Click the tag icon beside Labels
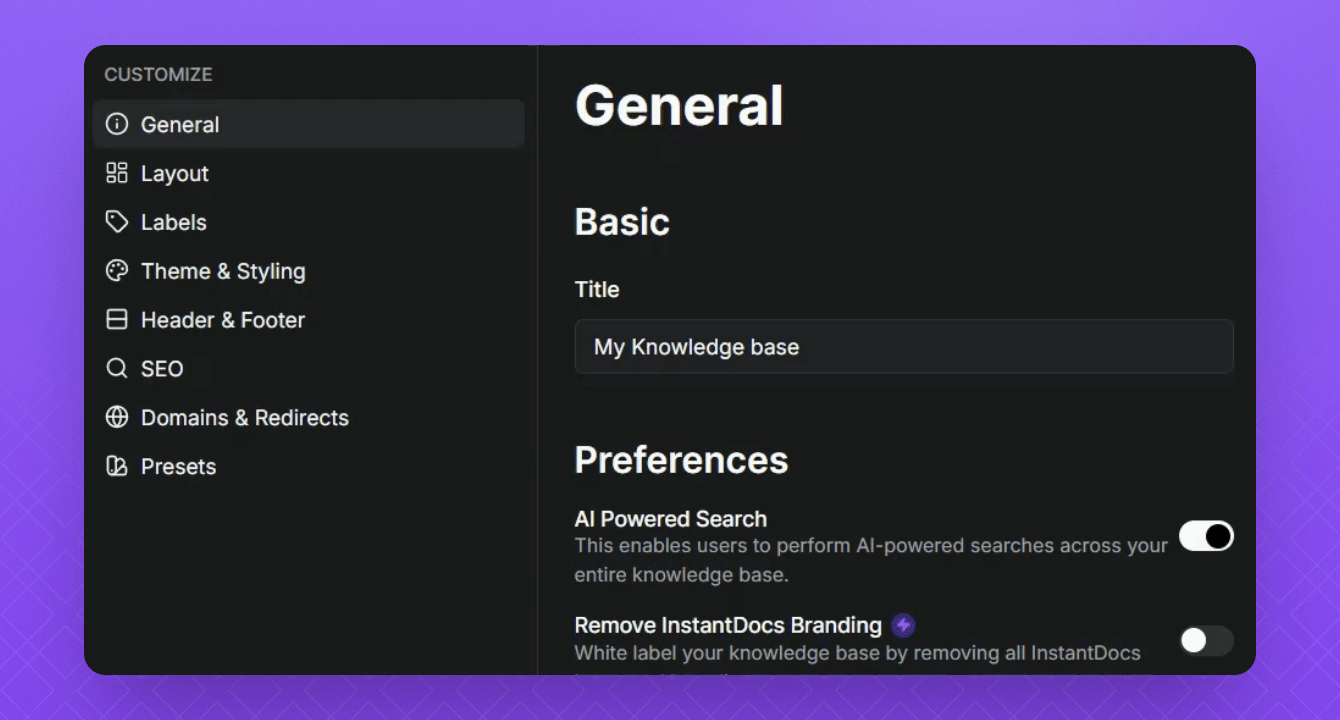The image size is (1340, 720). 117,222
